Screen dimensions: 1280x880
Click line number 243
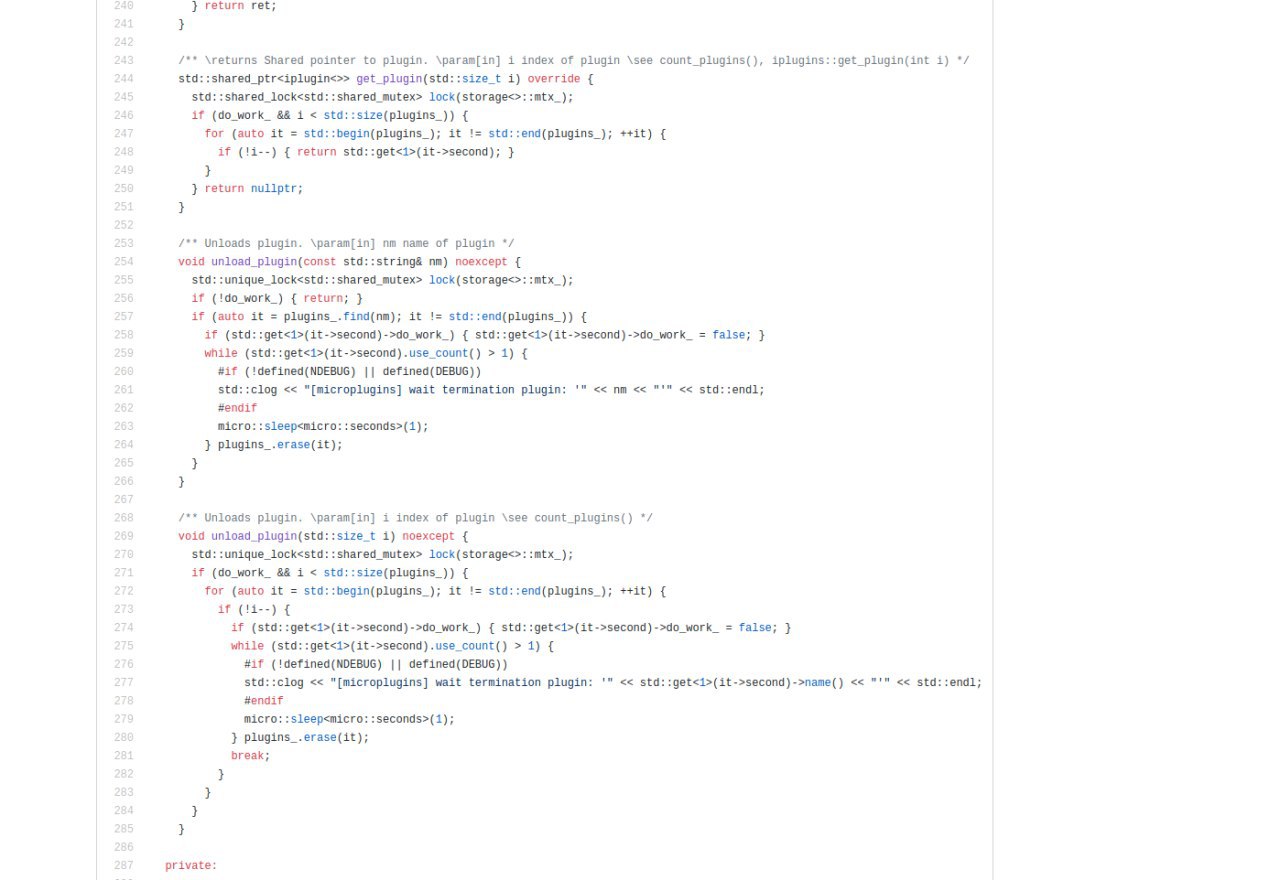pyautogui.click(x=123, y=61)
